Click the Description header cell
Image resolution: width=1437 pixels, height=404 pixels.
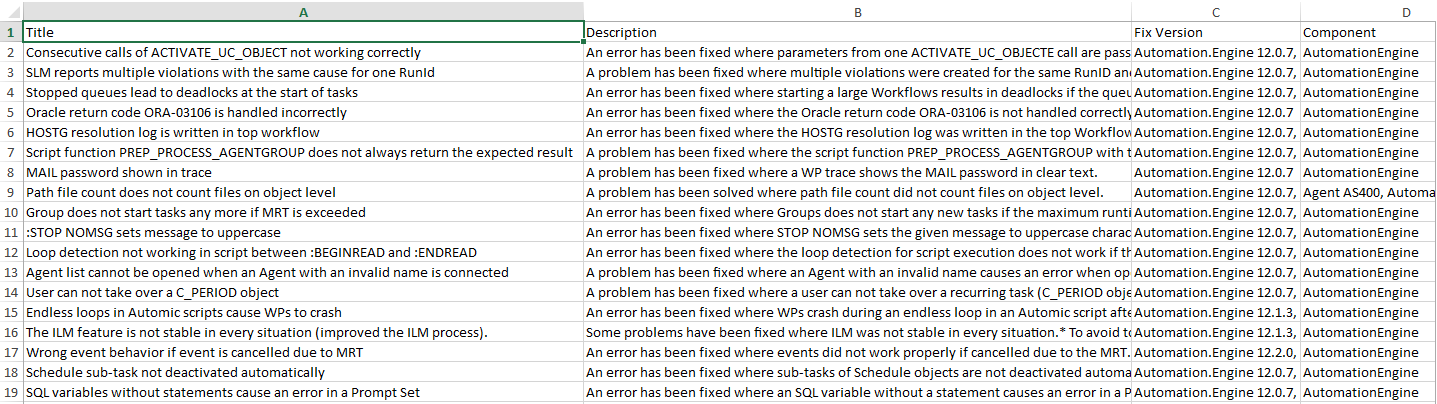pyautogui.click(x=857, y=32)
